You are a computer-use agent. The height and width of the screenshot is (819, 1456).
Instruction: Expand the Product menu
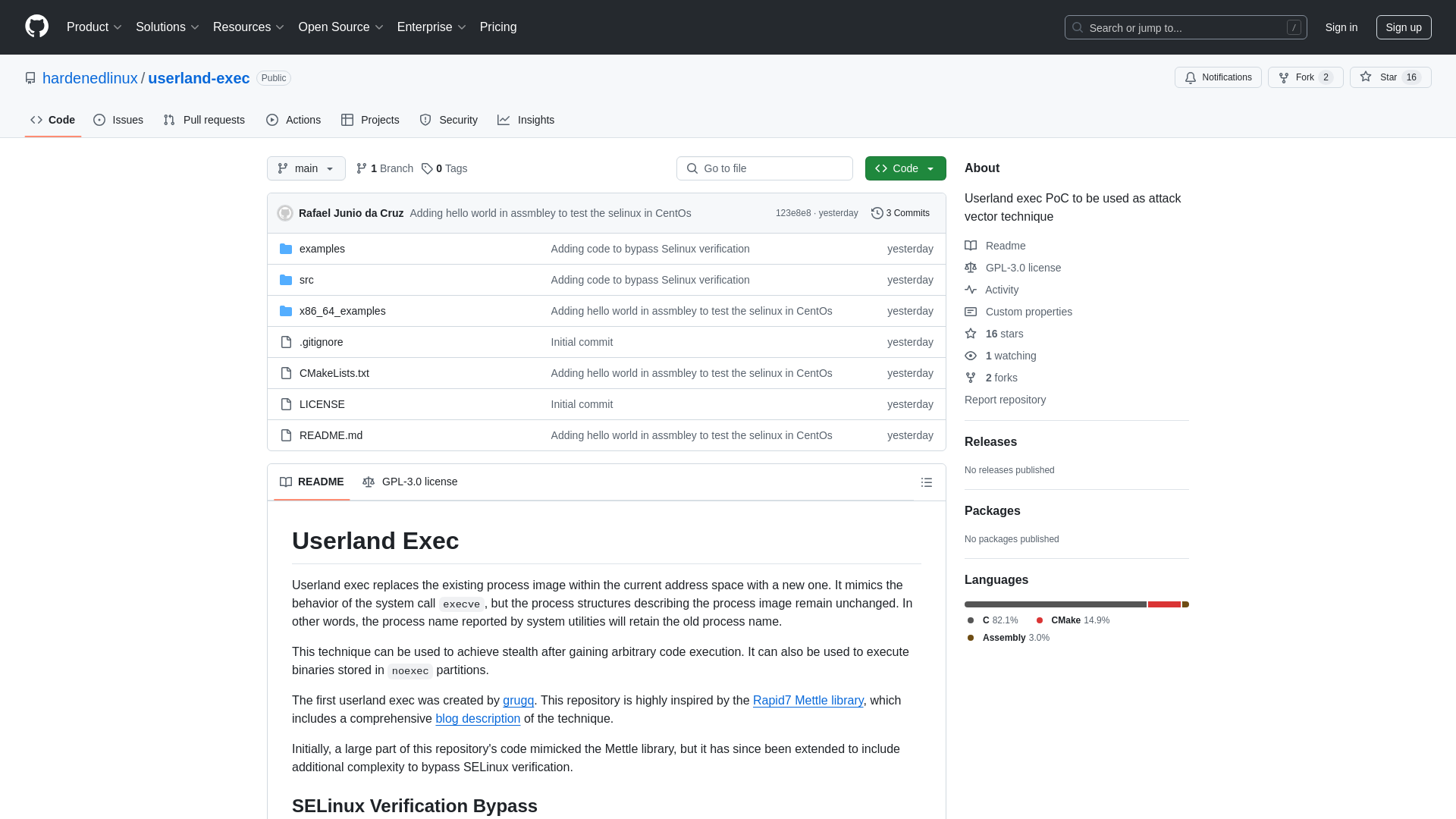94,27
